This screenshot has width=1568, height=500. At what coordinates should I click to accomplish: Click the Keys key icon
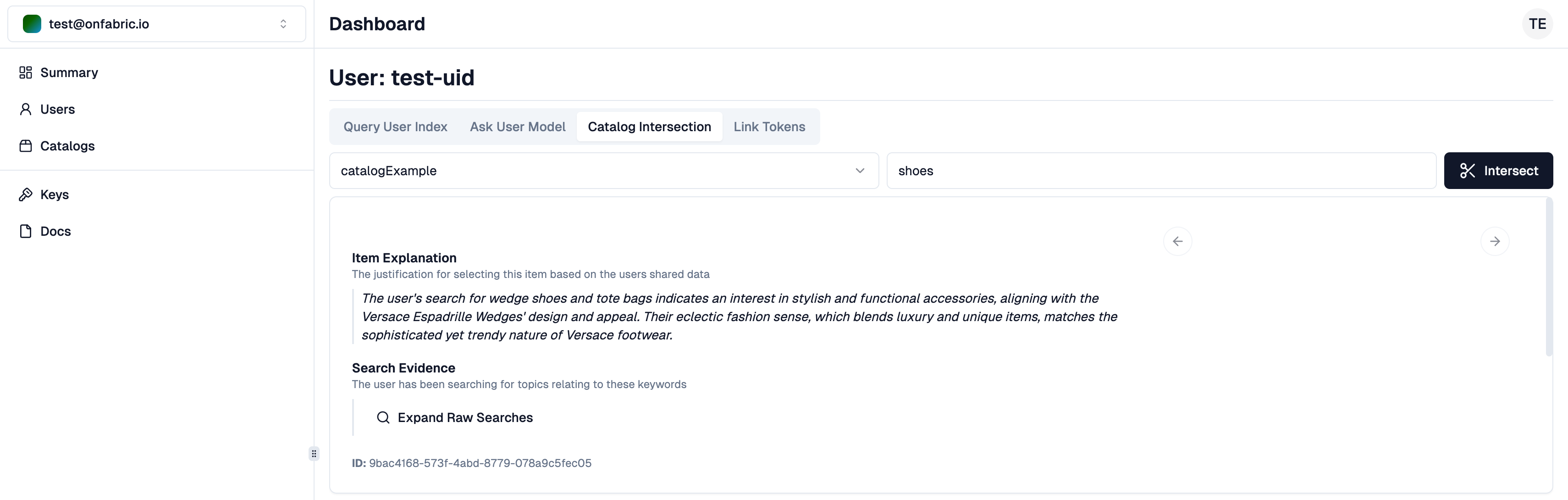coord(26,194)
